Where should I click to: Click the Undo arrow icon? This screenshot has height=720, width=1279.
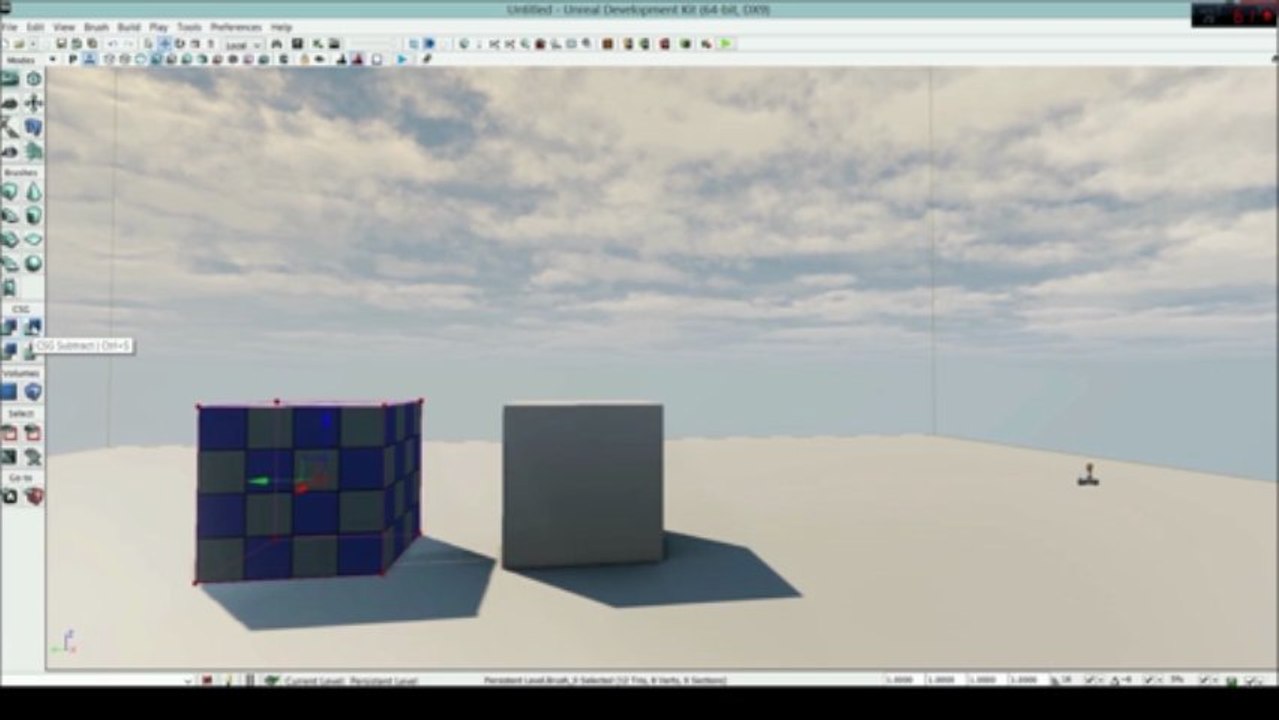[x=111, y=44]
